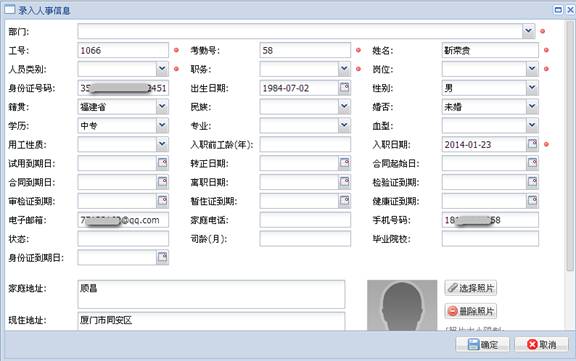Click the 选择照片 button
The height and width of the screenshot is (361, 576).
tap(471, 288)
